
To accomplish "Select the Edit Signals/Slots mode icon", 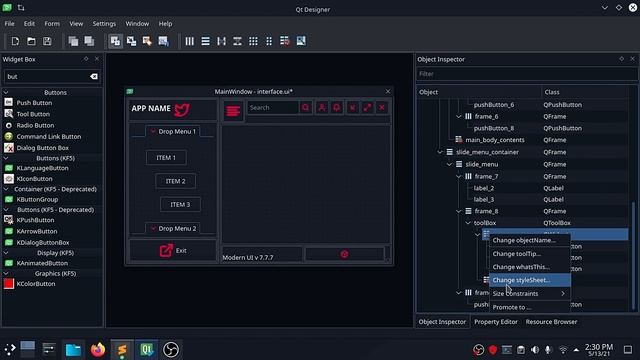I will pos(131,41).
